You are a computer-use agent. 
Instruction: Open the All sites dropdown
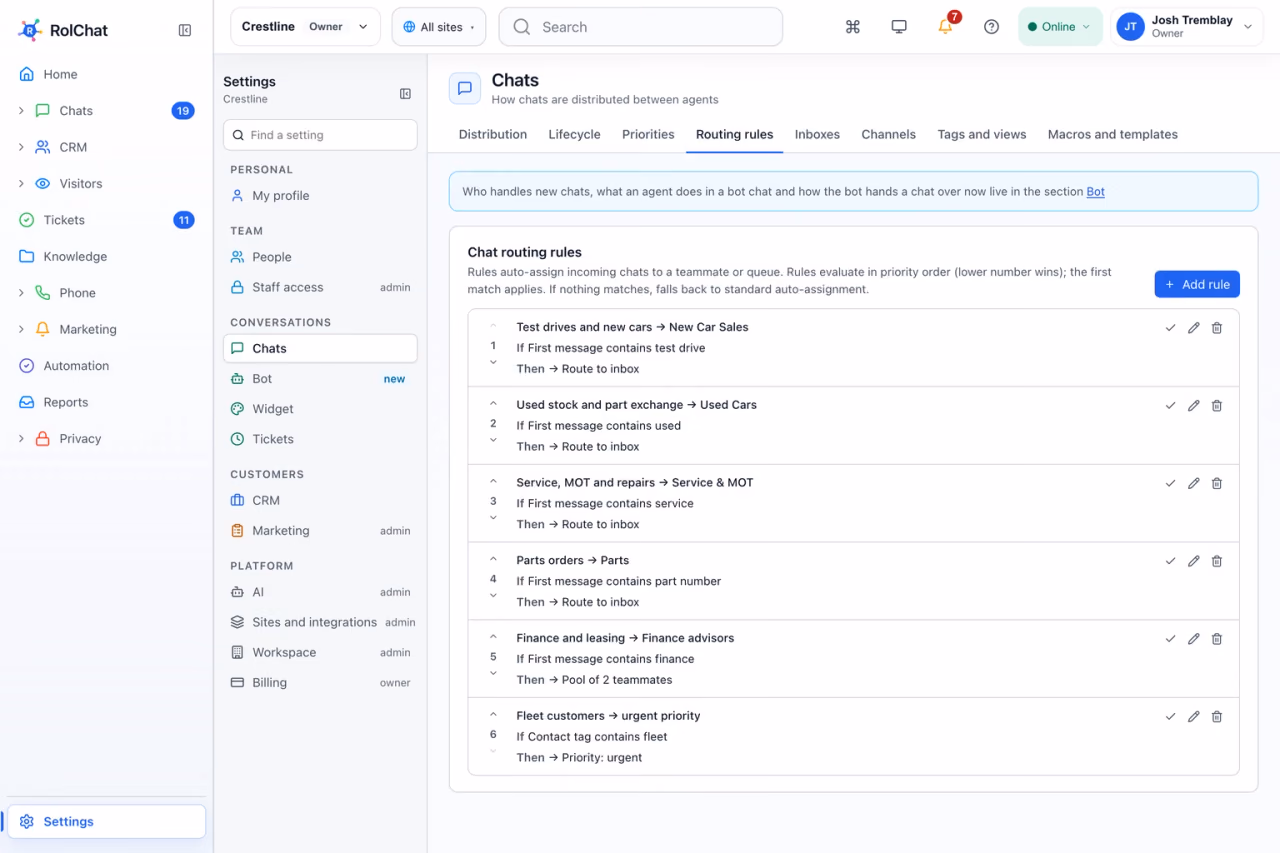tap(439, 27)
